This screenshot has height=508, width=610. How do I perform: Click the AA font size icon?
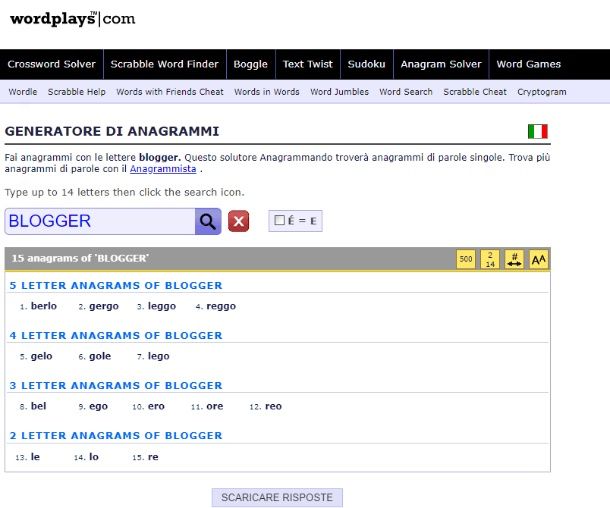tap(538, 259)
